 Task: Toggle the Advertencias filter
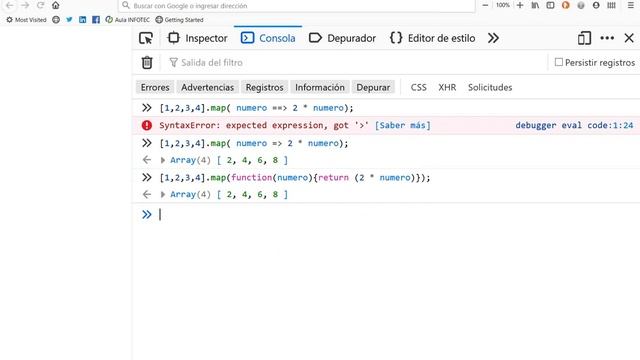(x=207, y=87)
